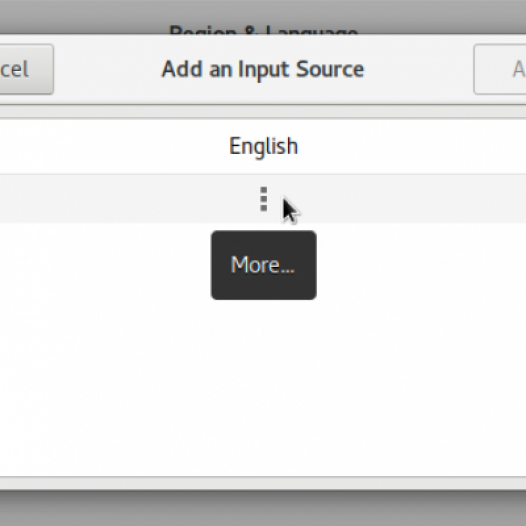The width and height of the screenshot is (526, 526).
Task: Click the Add an Input Source title
Action: coord(263,69)
